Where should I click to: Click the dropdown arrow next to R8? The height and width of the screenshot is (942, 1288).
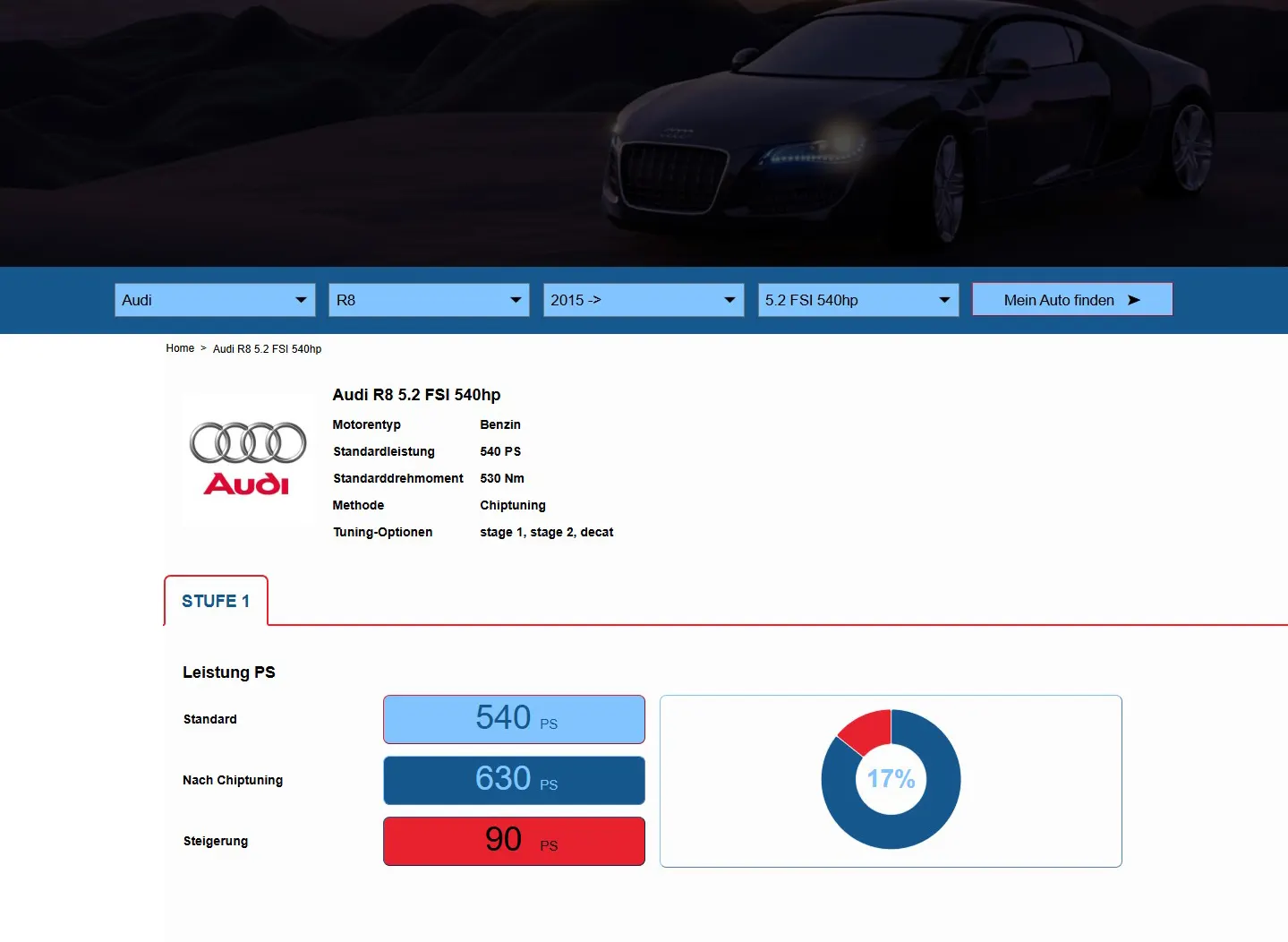[x=516, y=300]
